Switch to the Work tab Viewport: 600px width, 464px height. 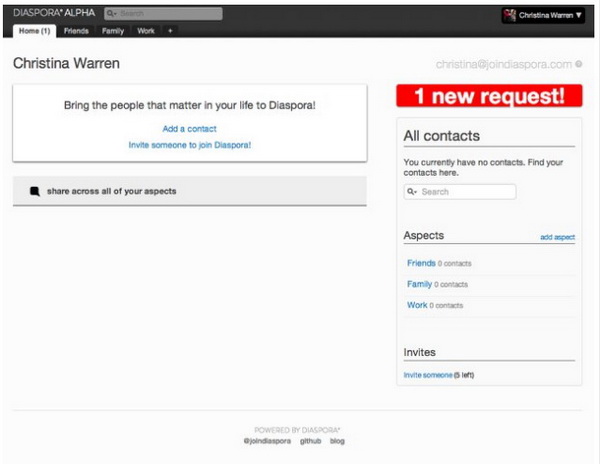pyautogui.click(x=146, y=31)
